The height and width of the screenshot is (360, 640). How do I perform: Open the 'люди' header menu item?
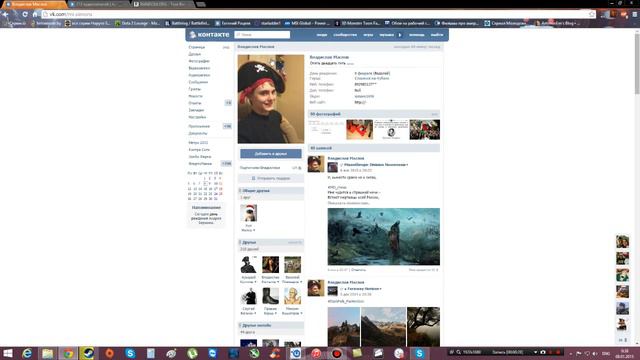pos(322,35)
